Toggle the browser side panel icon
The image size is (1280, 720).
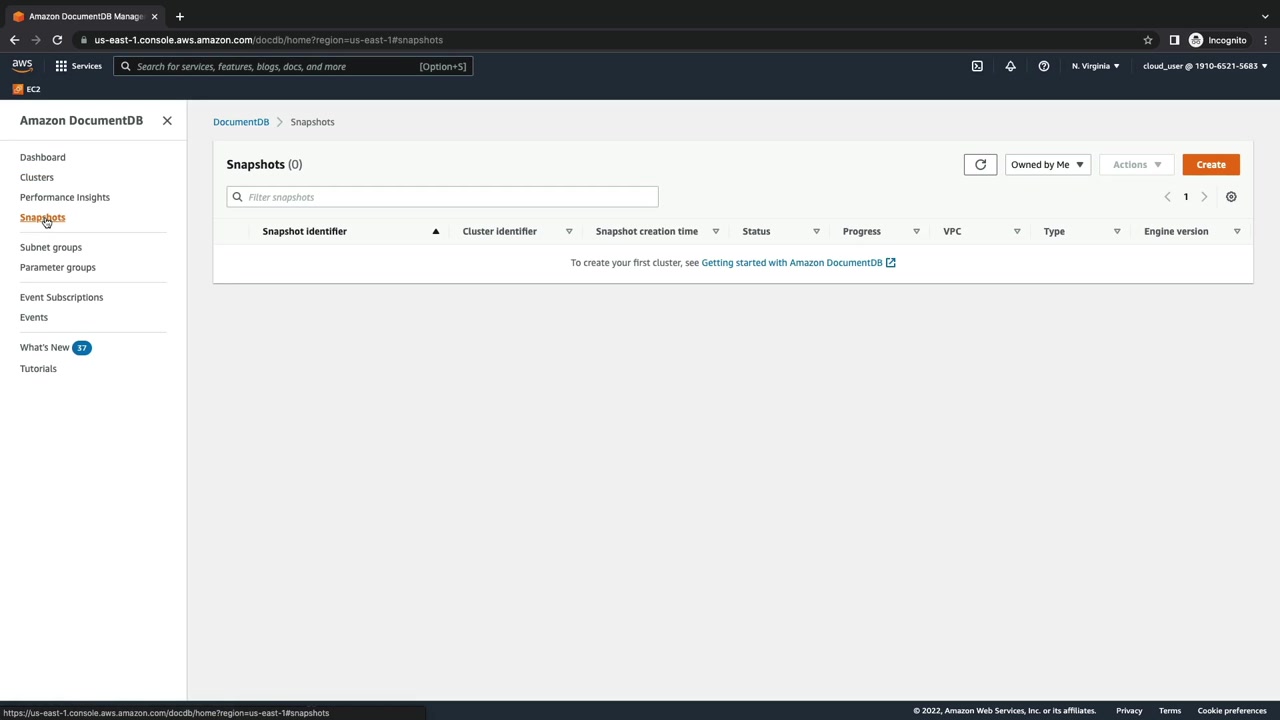pyautogui.click(x=1174, y=40)
